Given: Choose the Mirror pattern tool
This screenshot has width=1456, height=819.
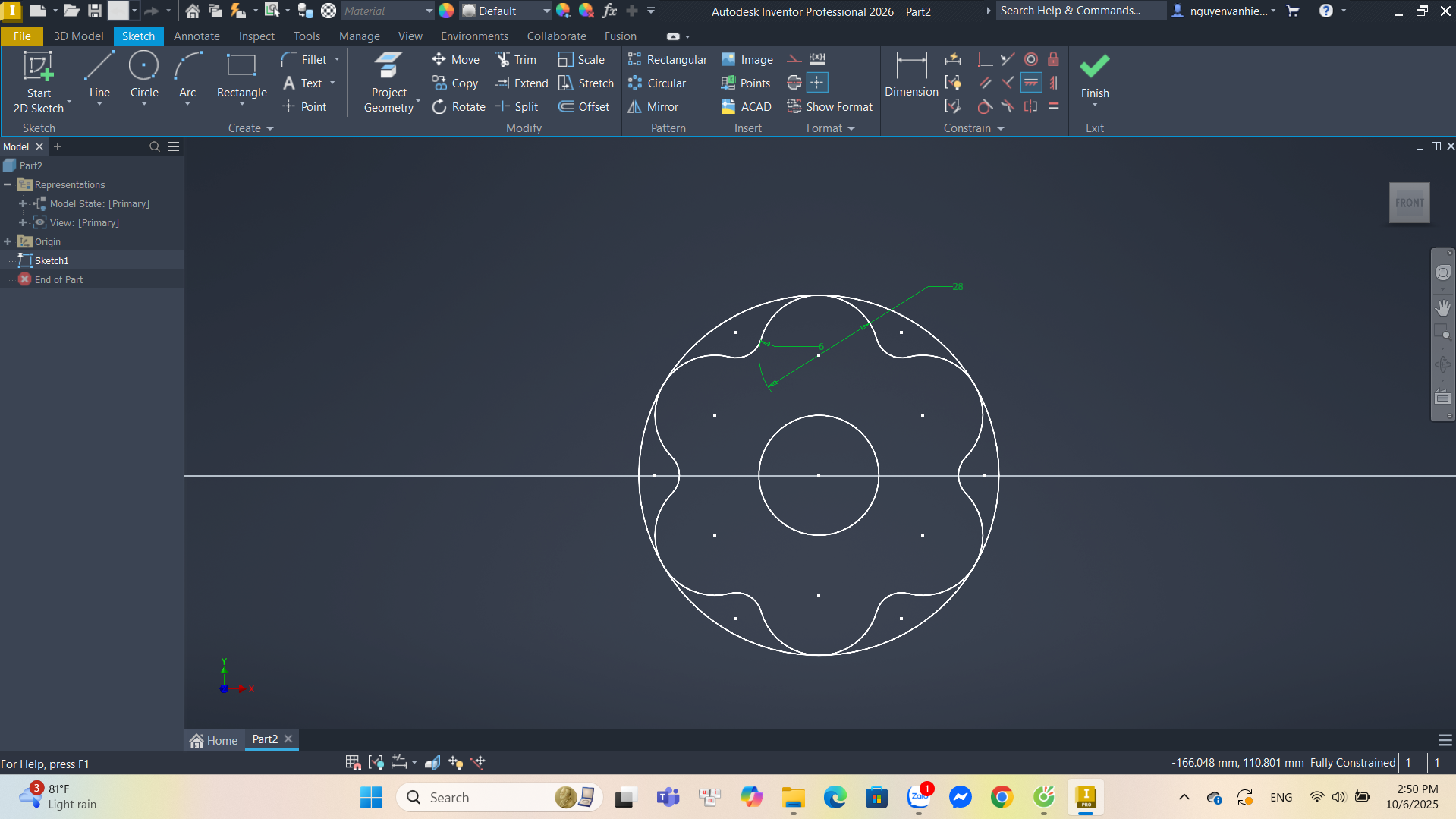Looking at the screenshot, I should (x=653, y=107).
